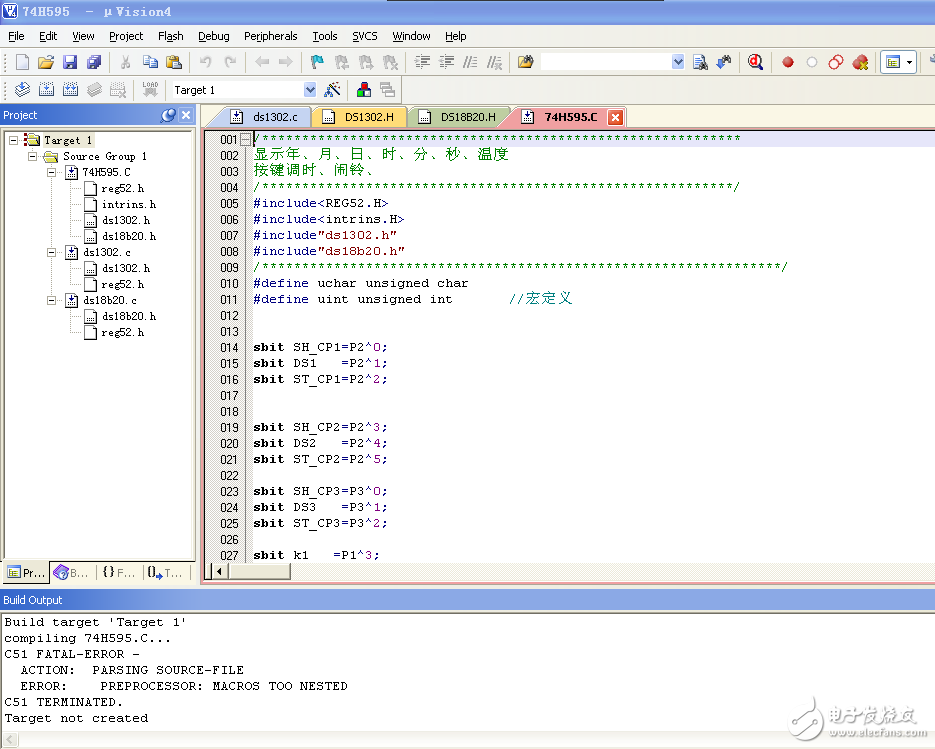Click the Undo arrow in the toolbar
The height and width of the screenshot is (749, 935).
(205, 62)
